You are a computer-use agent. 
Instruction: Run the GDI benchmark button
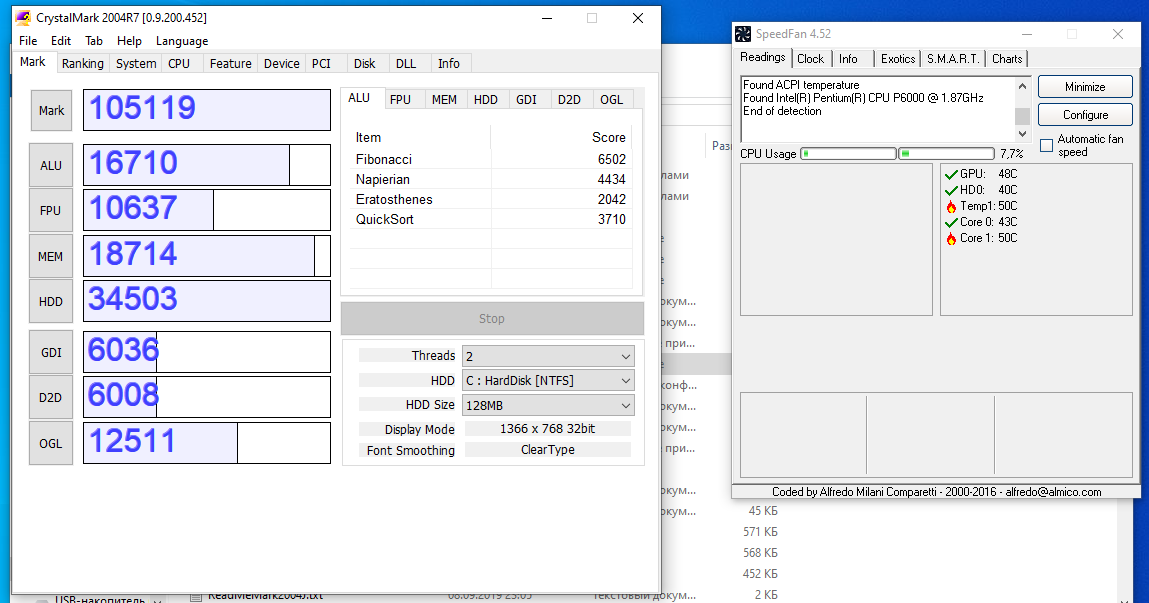click(51, 352)
